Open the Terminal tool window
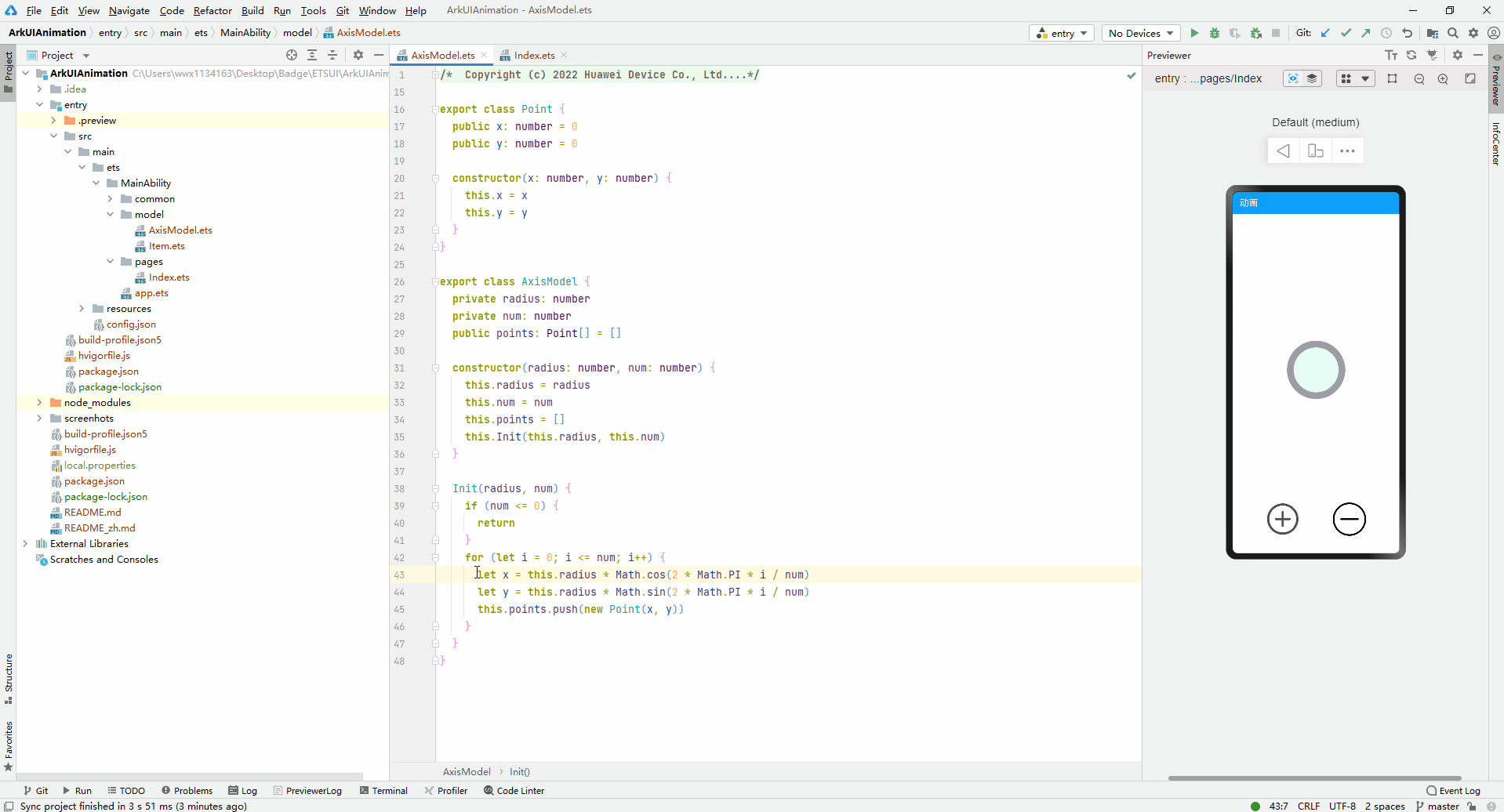This screenshot has width=1504, height=812. pos(383,790)
